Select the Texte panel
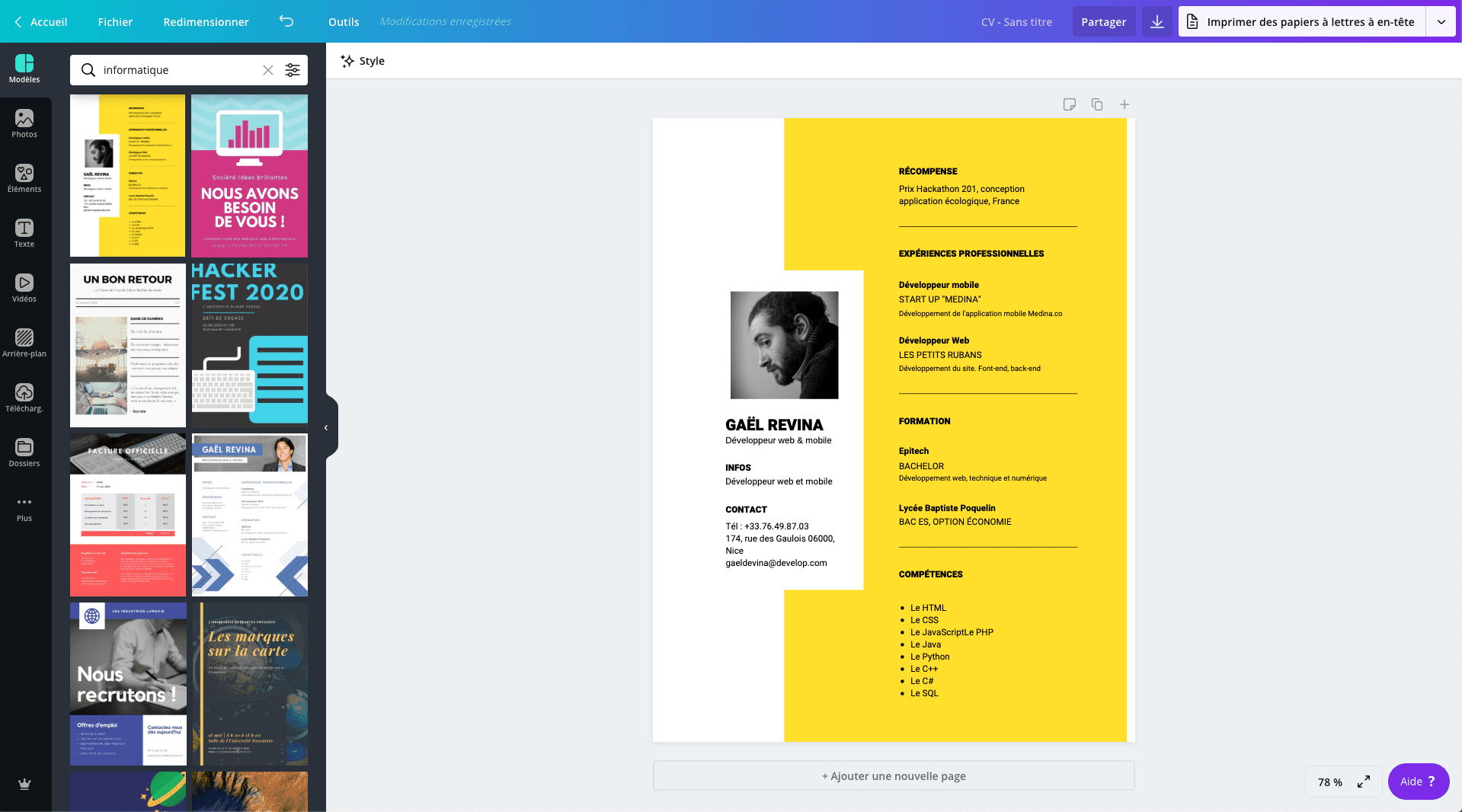Image resolution: width=1462 pixels, height=812 pixels. point(24,233)
